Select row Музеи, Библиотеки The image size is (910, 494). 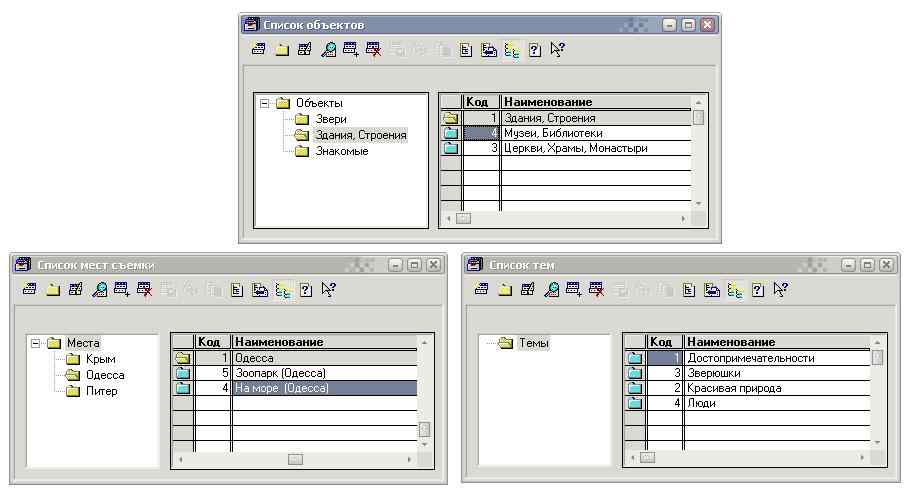(566, 133)
